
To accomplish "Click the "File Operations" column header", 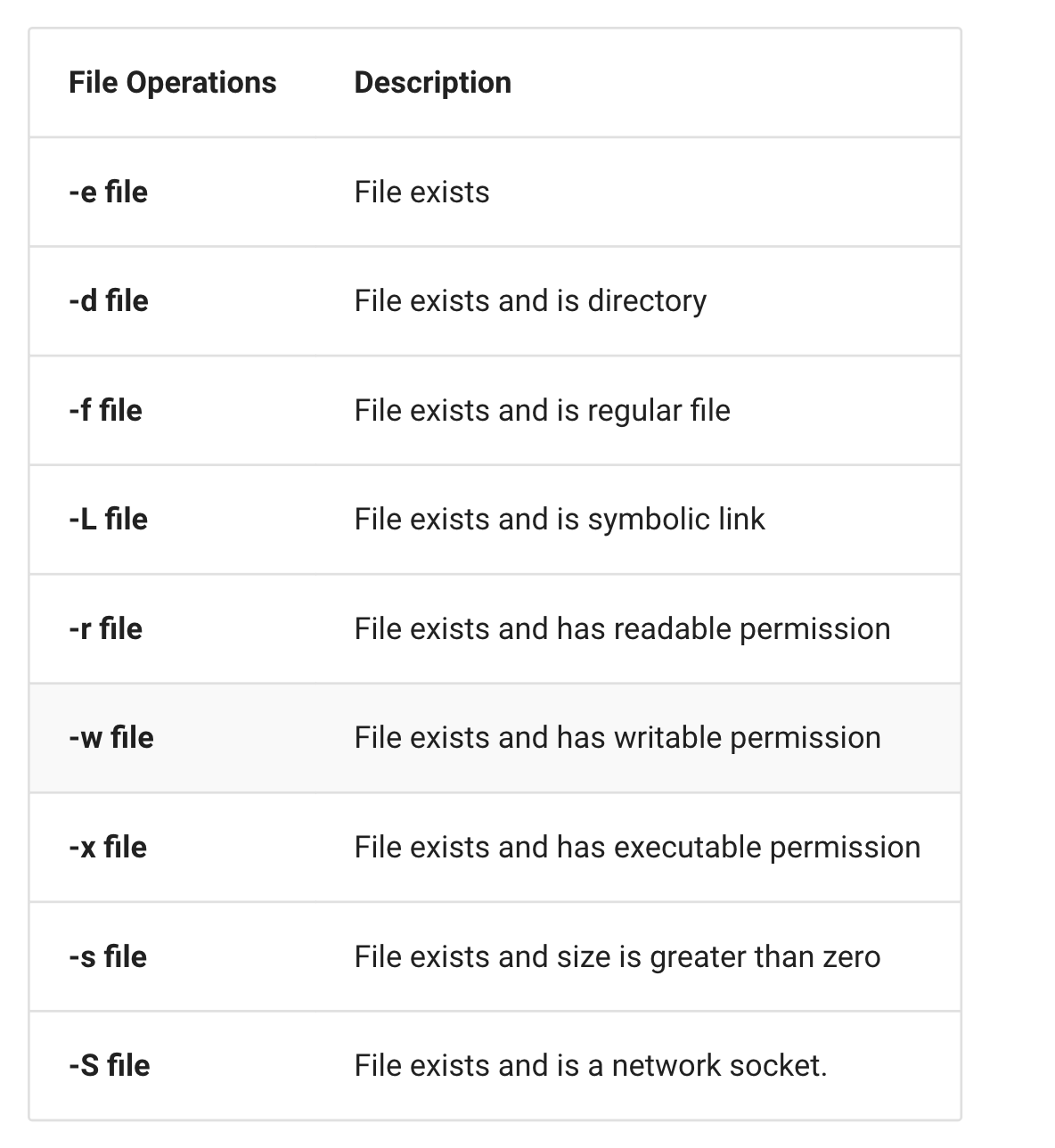I will point(172,83).
